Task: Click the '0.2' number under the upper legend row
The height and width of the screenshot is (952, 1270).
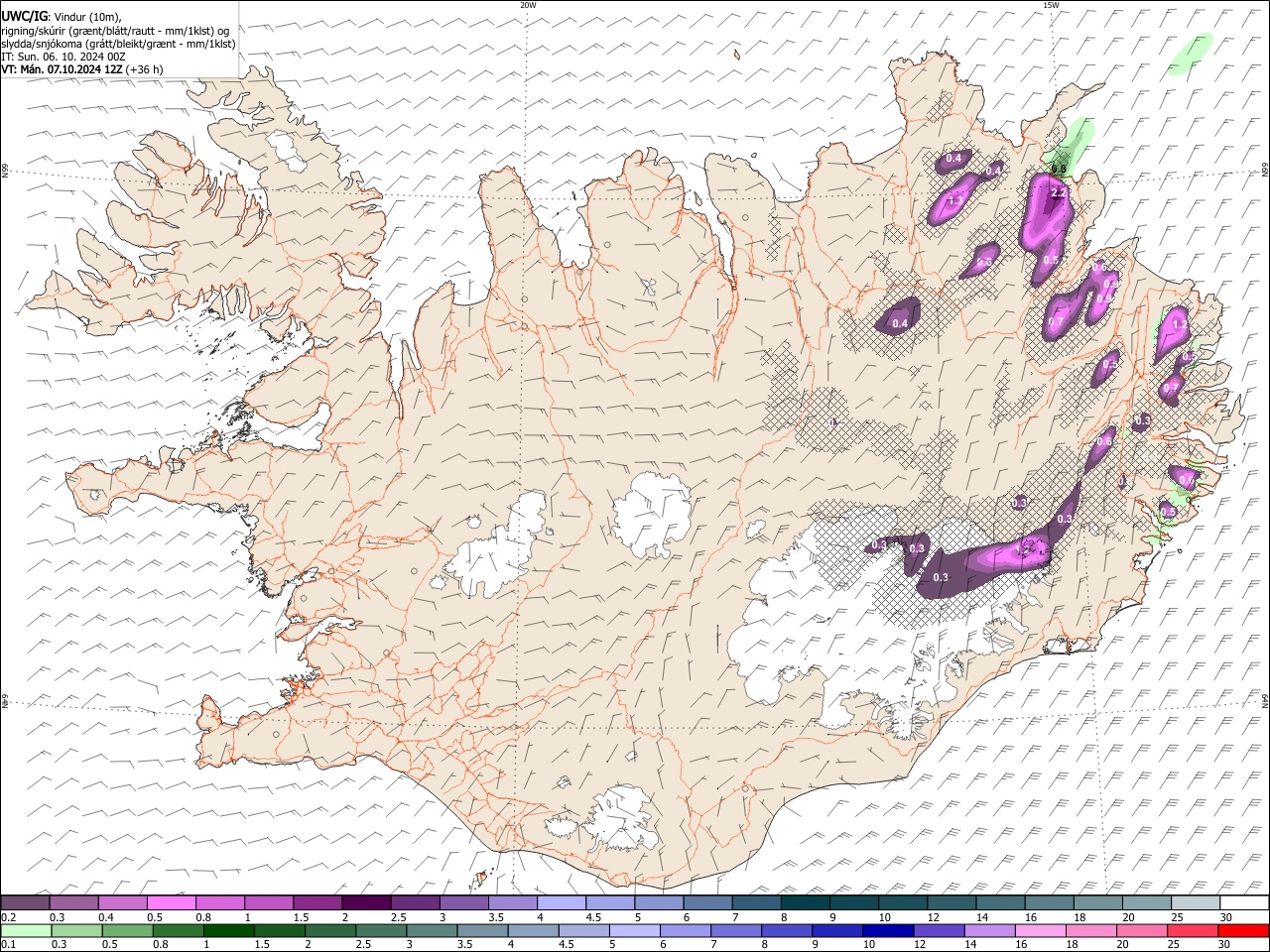Action: 9,916
